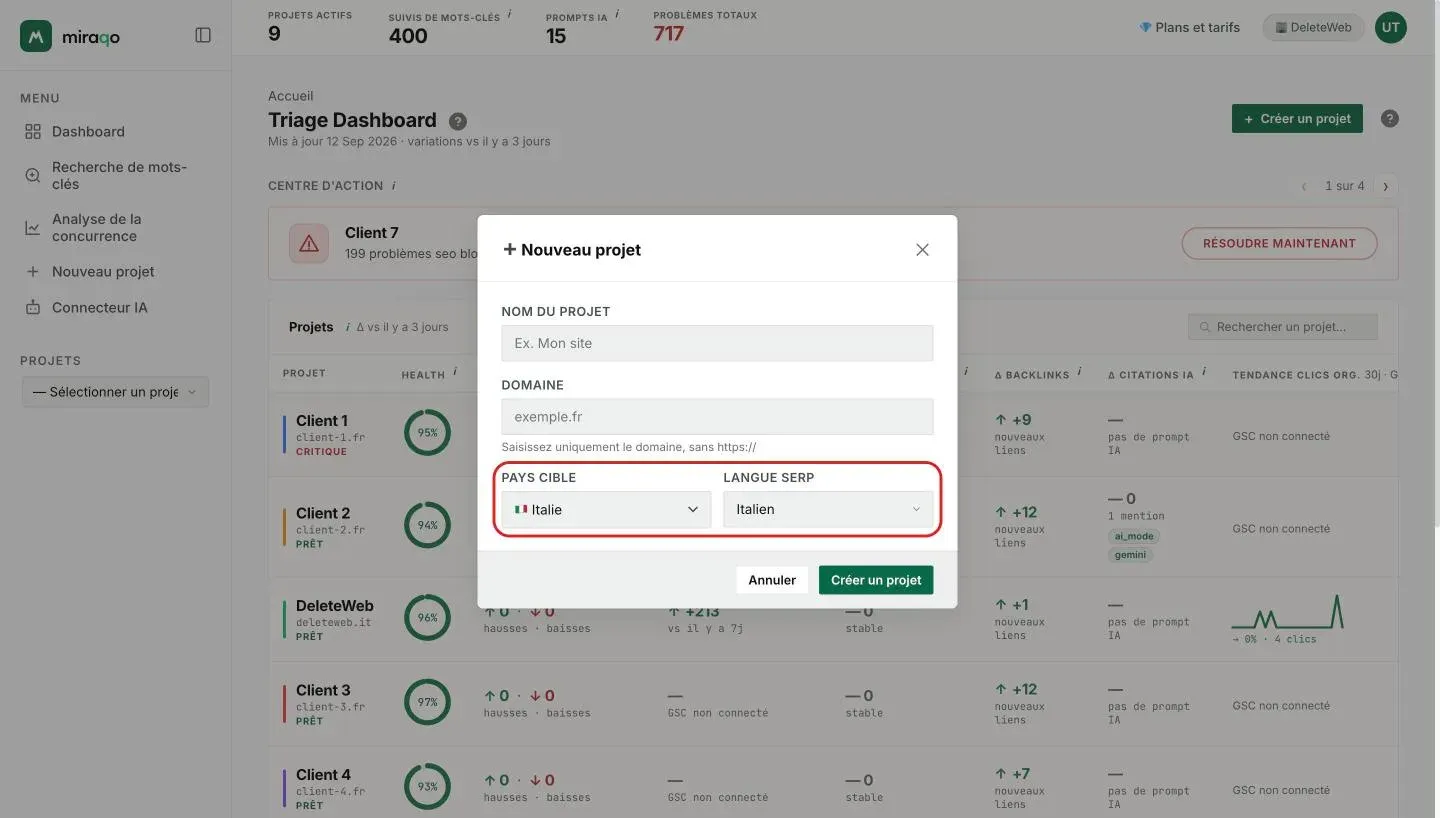Open Analyse de la concurrence menu item
The image size is (1440, 818).
click(x=96, y=228)
